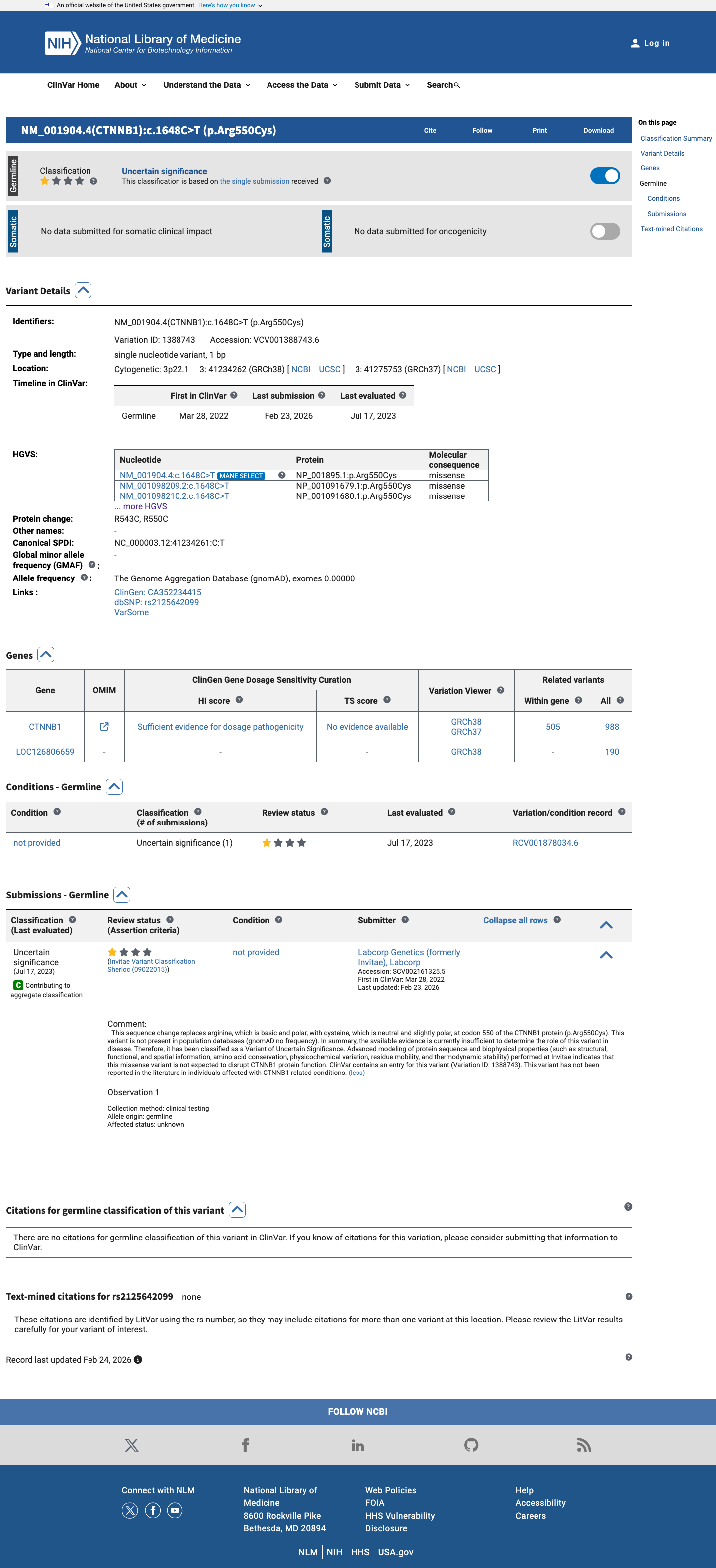Click (less) to shorten the comment
716x1568 pixels.
[x=357, y=1073]
